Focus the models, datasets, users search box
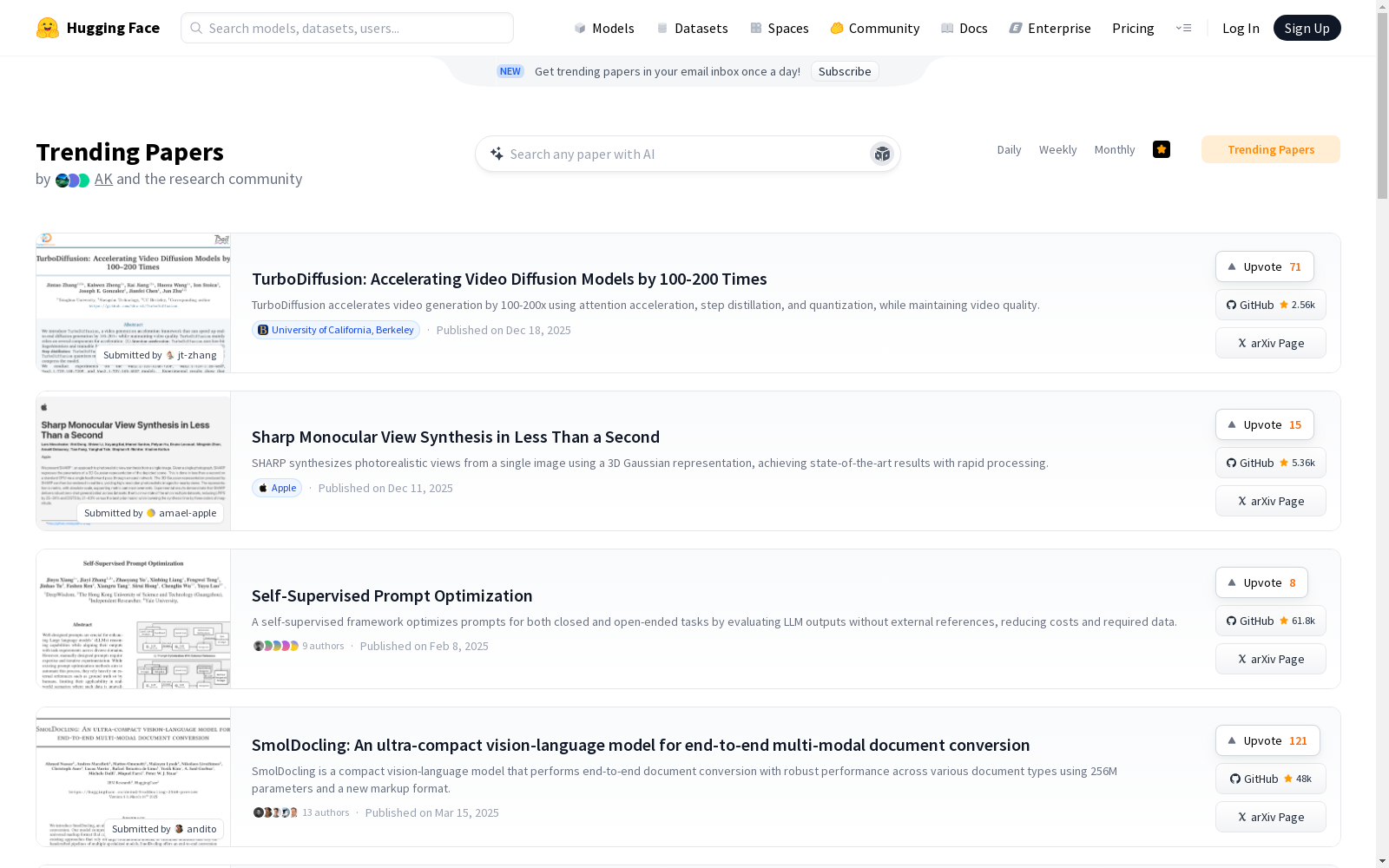The image size is (1389, 868). pos(347,28)
